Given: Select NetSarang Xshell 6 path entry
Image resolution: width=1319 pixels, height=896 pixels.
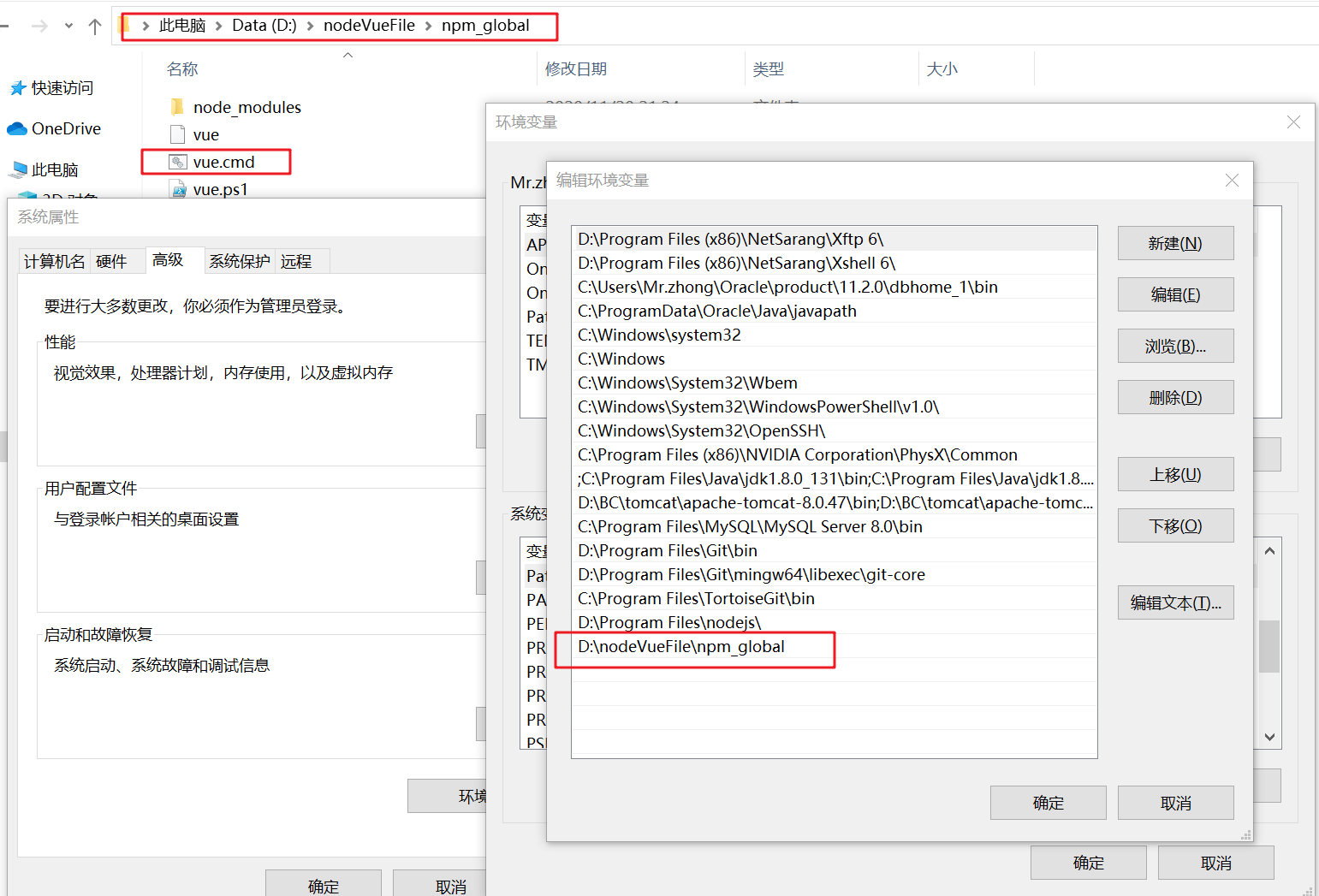Looking at the screenshot, I should (x=835, y=263).
